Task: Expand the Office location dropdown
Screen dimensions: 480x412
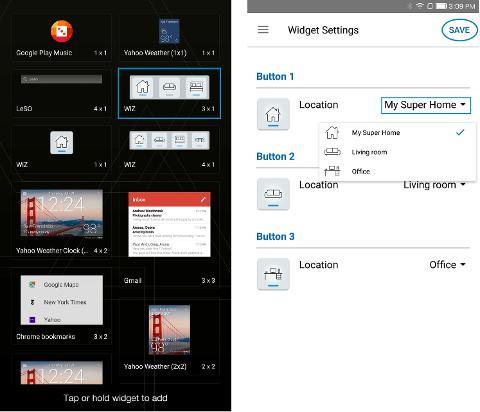Action: coord(447,265)
